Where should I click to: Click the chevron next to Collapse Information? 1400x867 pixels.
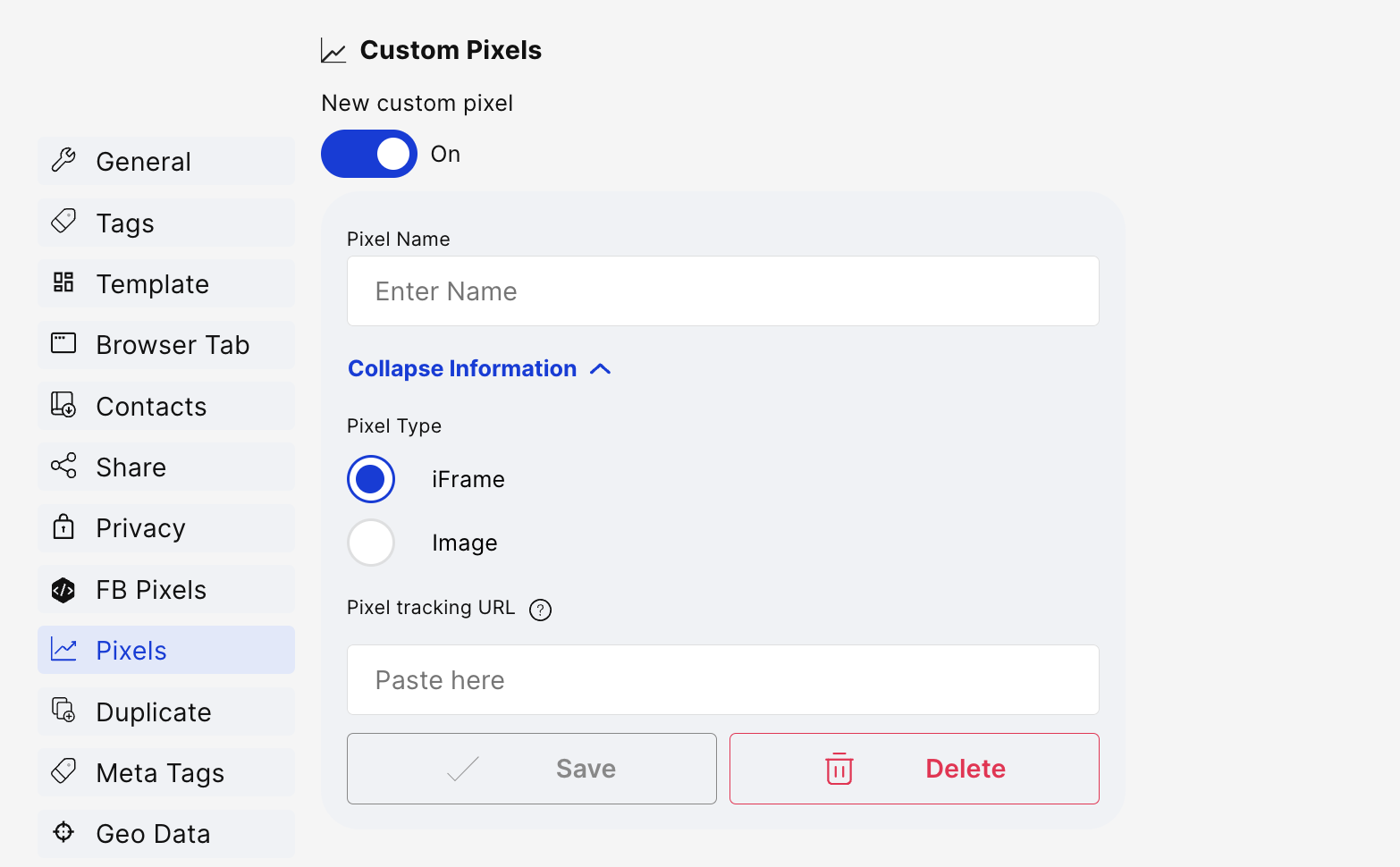click(x=601, y=369)
